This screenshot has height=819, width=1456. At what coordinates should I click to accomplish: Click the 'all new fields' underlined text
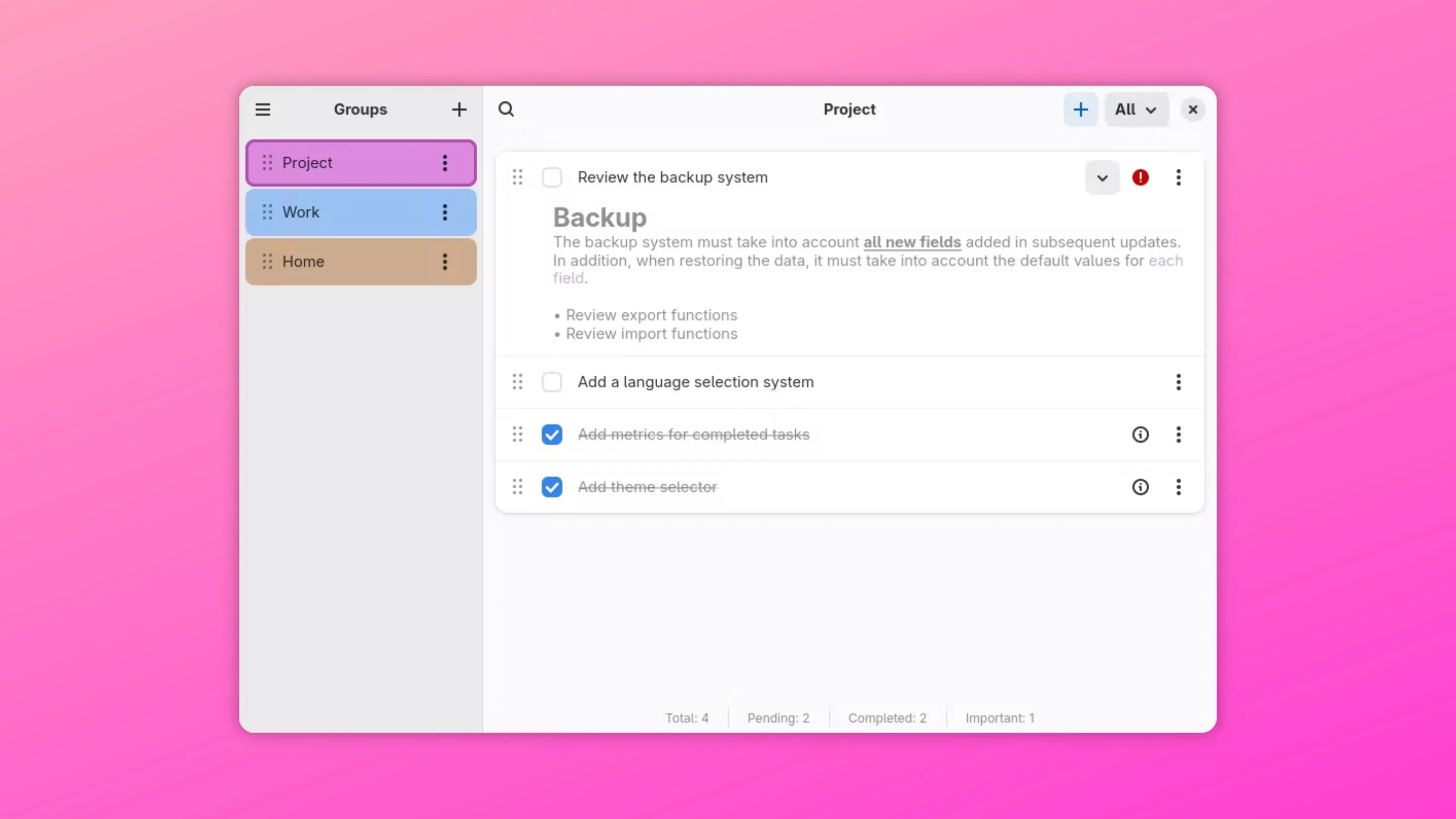point(912,242)
